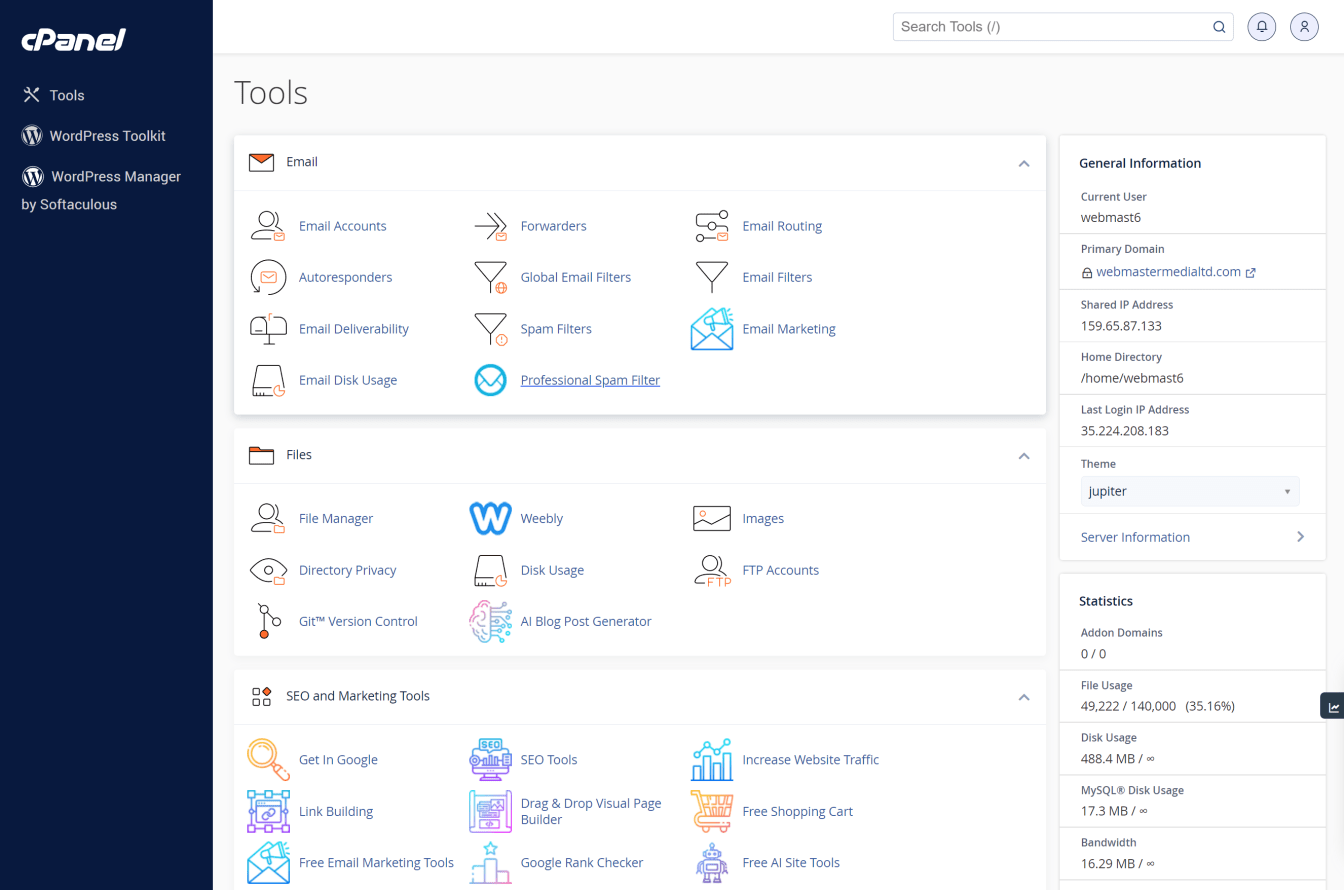Open the AI Blog Post Generator icon

[490, 621]
